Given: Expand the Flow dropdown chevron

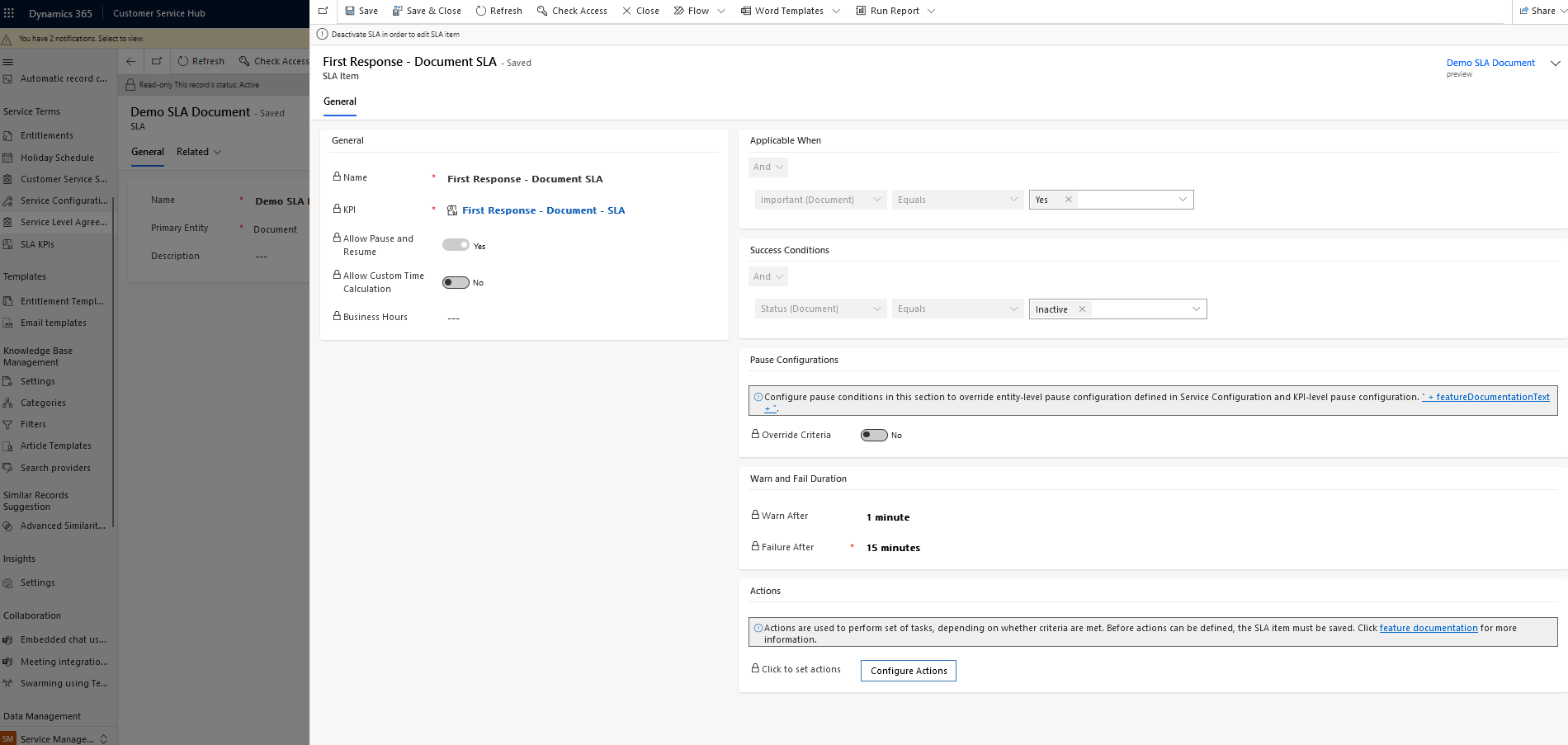Looking at the screenshot, I should [x=721, y=11].
